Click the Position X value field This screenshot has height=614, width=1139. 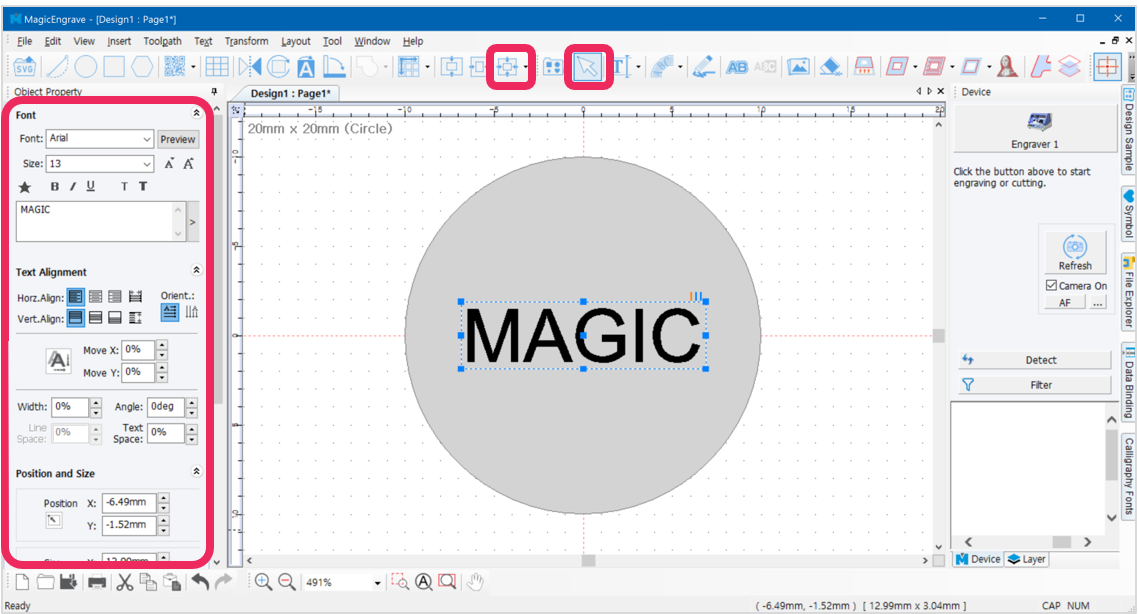[129, 502]
